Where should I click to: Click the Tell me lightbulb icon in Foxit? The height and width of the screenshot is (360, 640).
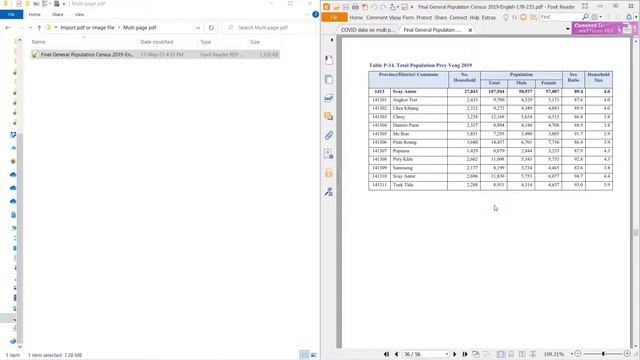506,18
